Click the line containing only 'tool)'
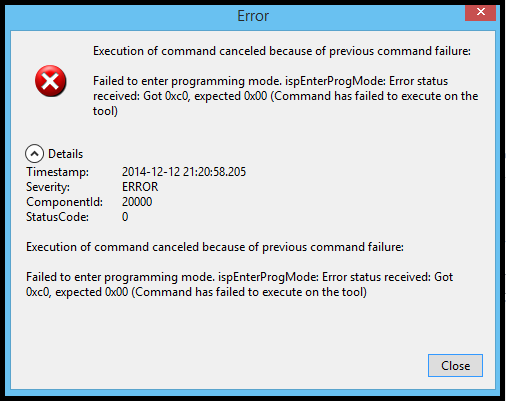506x401 pixels. [105, 111]
